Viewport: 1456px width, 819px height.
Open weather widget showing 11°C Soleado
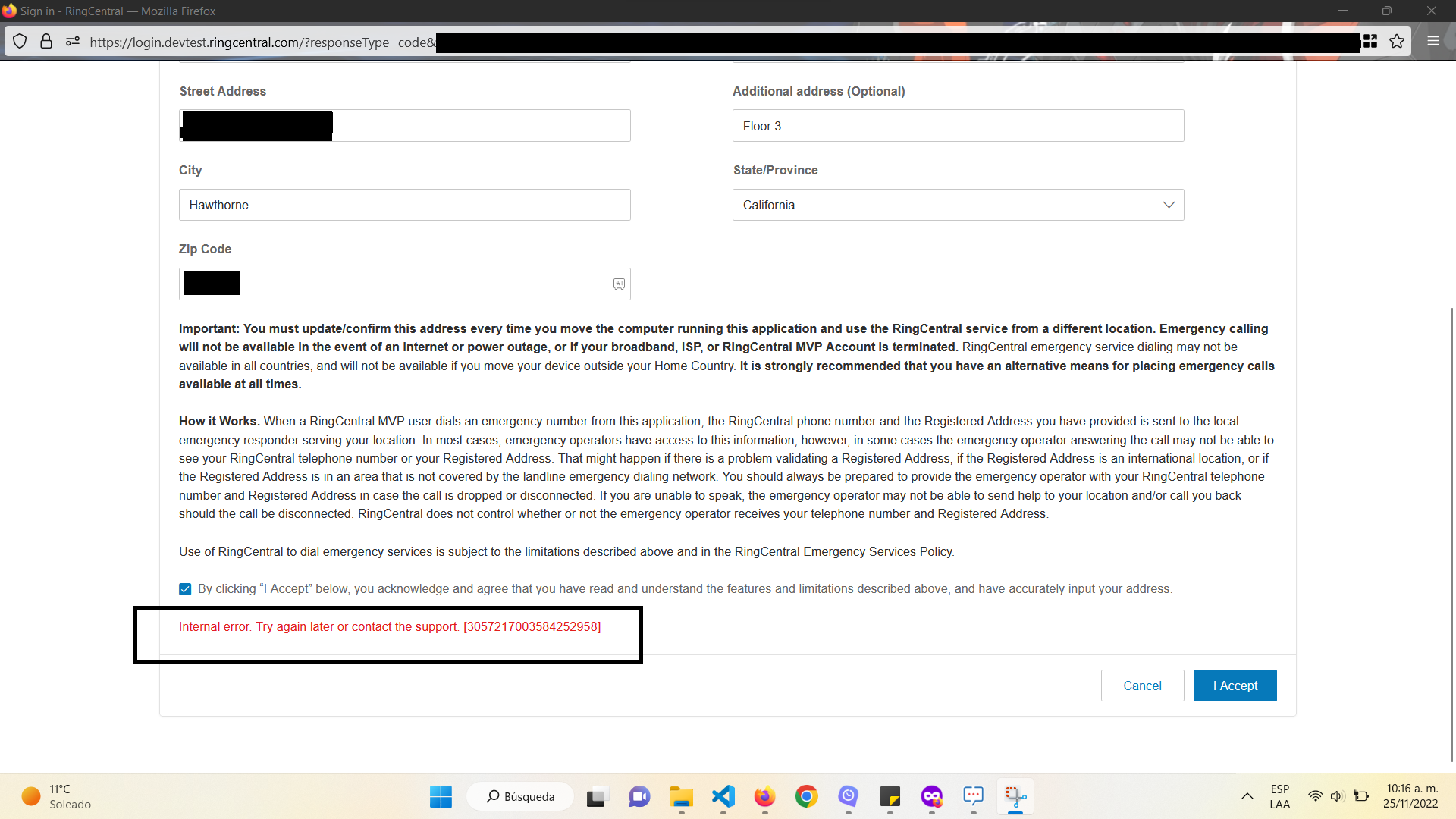(x=56, y=796)
